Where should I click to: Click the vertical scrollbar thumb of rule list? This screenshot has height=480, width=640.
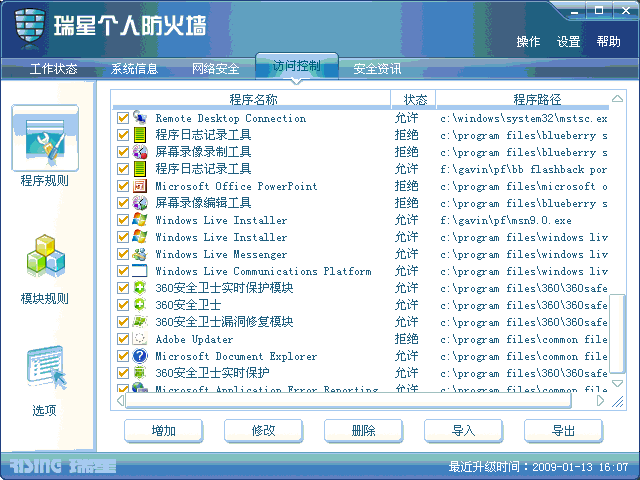pos(617,333)
